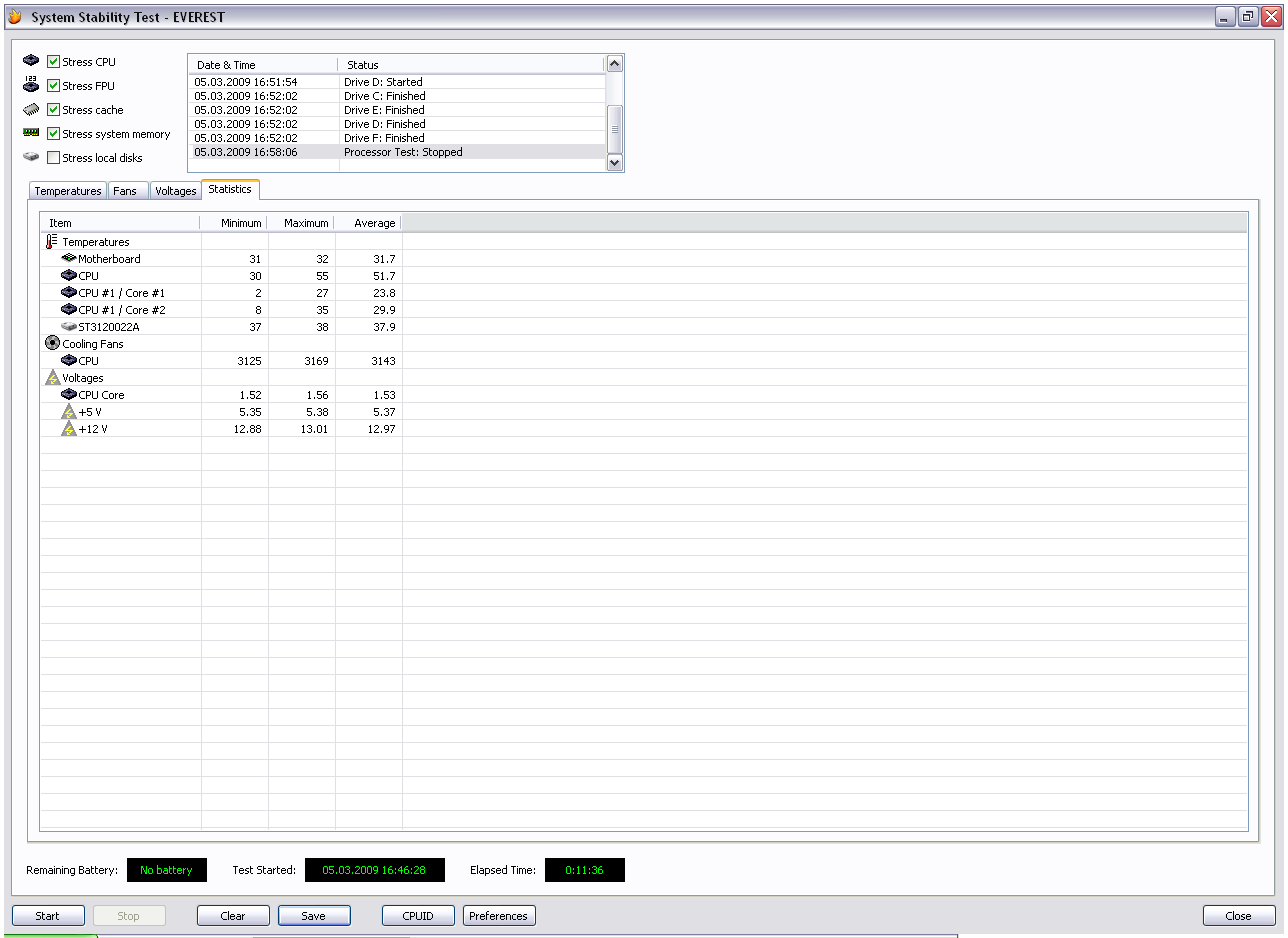The height and width of the screenshot is (938, 1288).
Task: Click ST3120022A average value 37.9
Action: pos(384,327)
